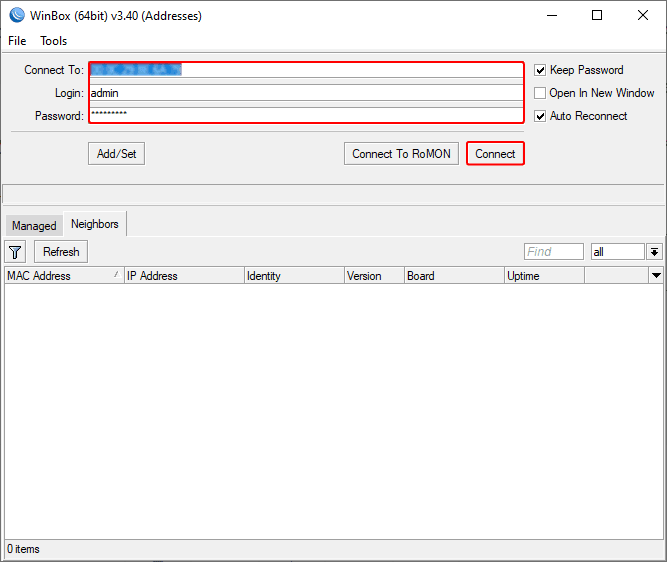667x562 pixels.
Task: Enable Open In New Window checkbox
Action: (x=540, y=93)
